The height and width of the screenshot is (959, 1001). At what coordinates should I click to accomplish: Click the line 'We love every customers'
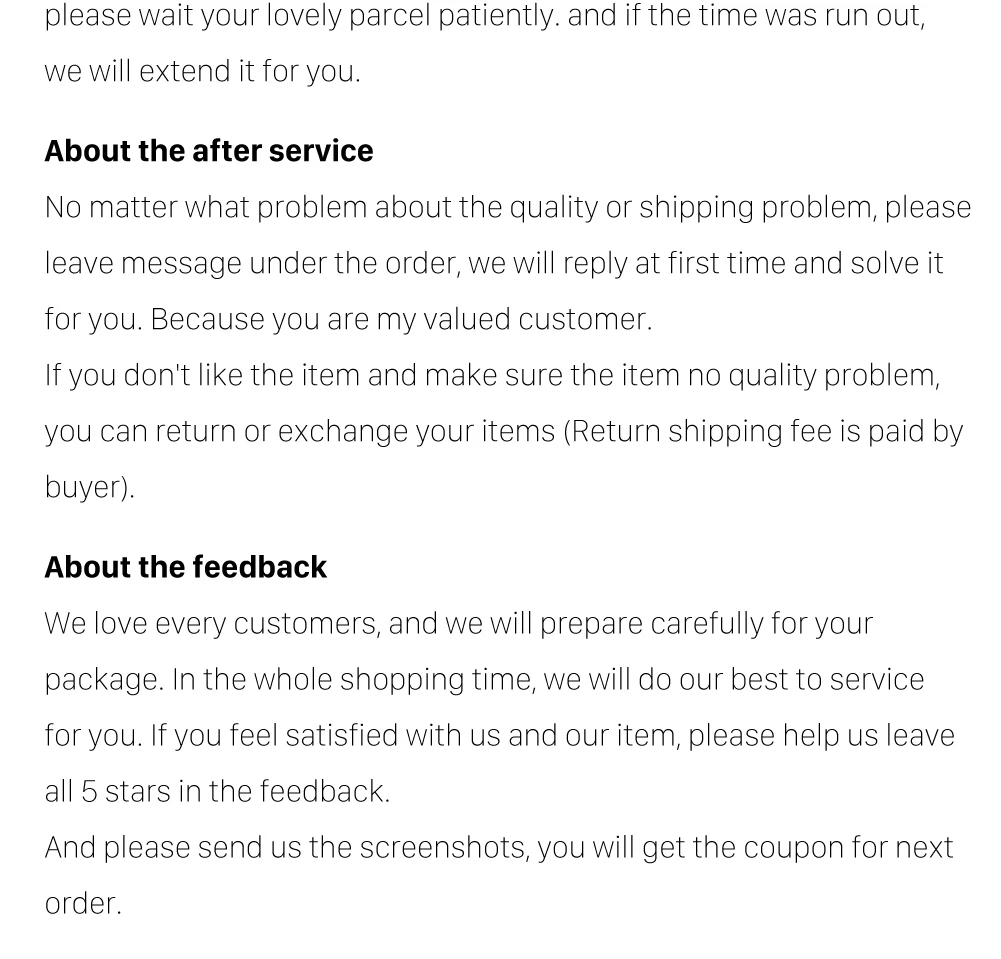click(x=458, y=624)
